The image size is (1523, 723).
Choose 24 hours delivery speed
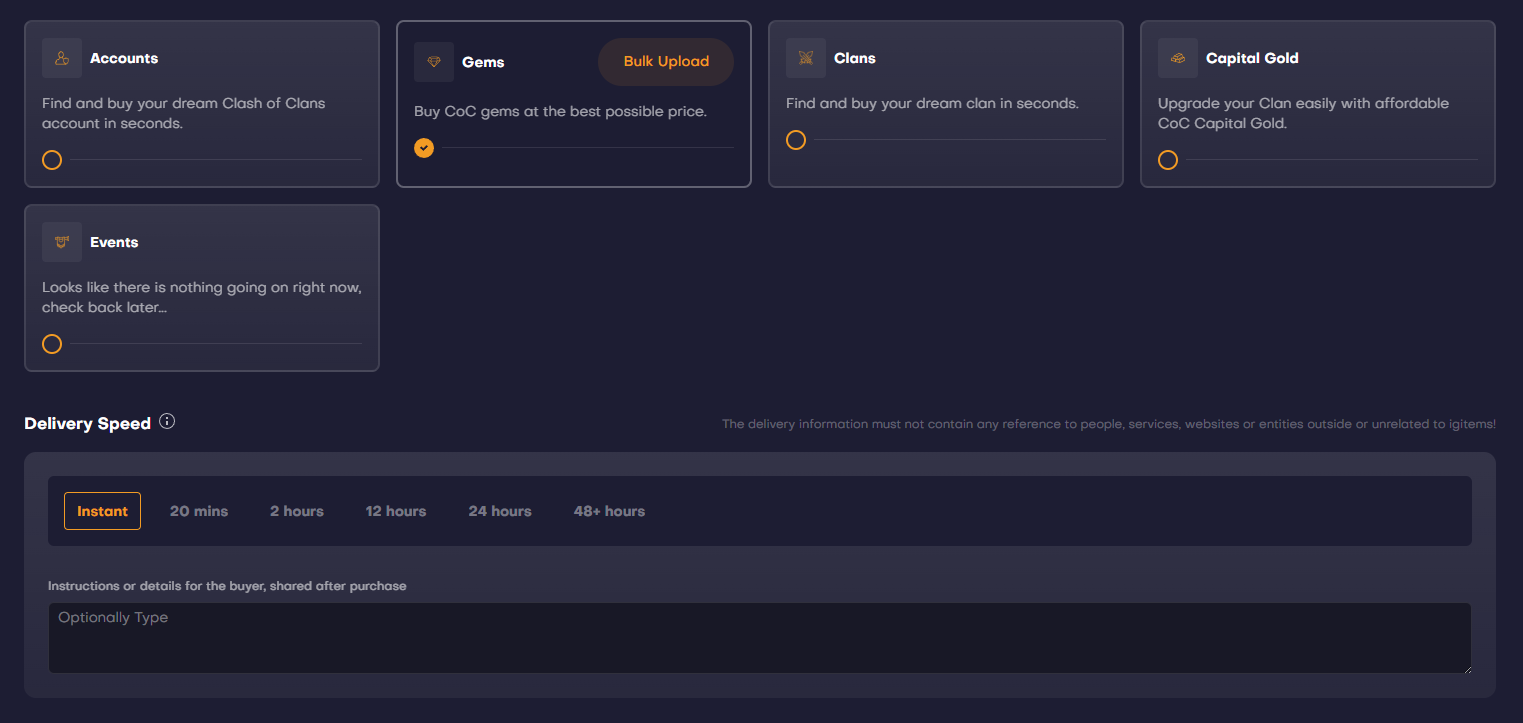pos(500,511)
